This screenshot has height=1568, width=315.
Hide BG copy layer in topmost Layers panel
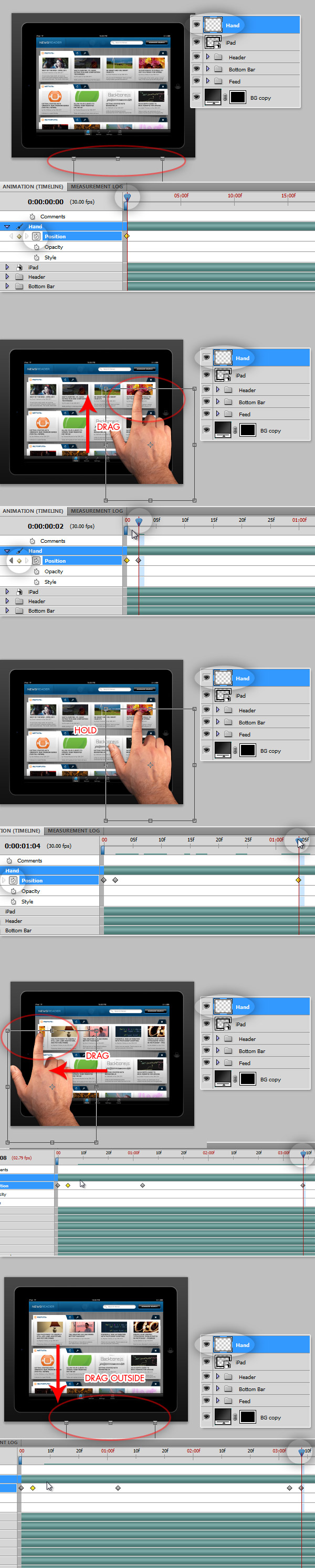(x=196, y=98)
